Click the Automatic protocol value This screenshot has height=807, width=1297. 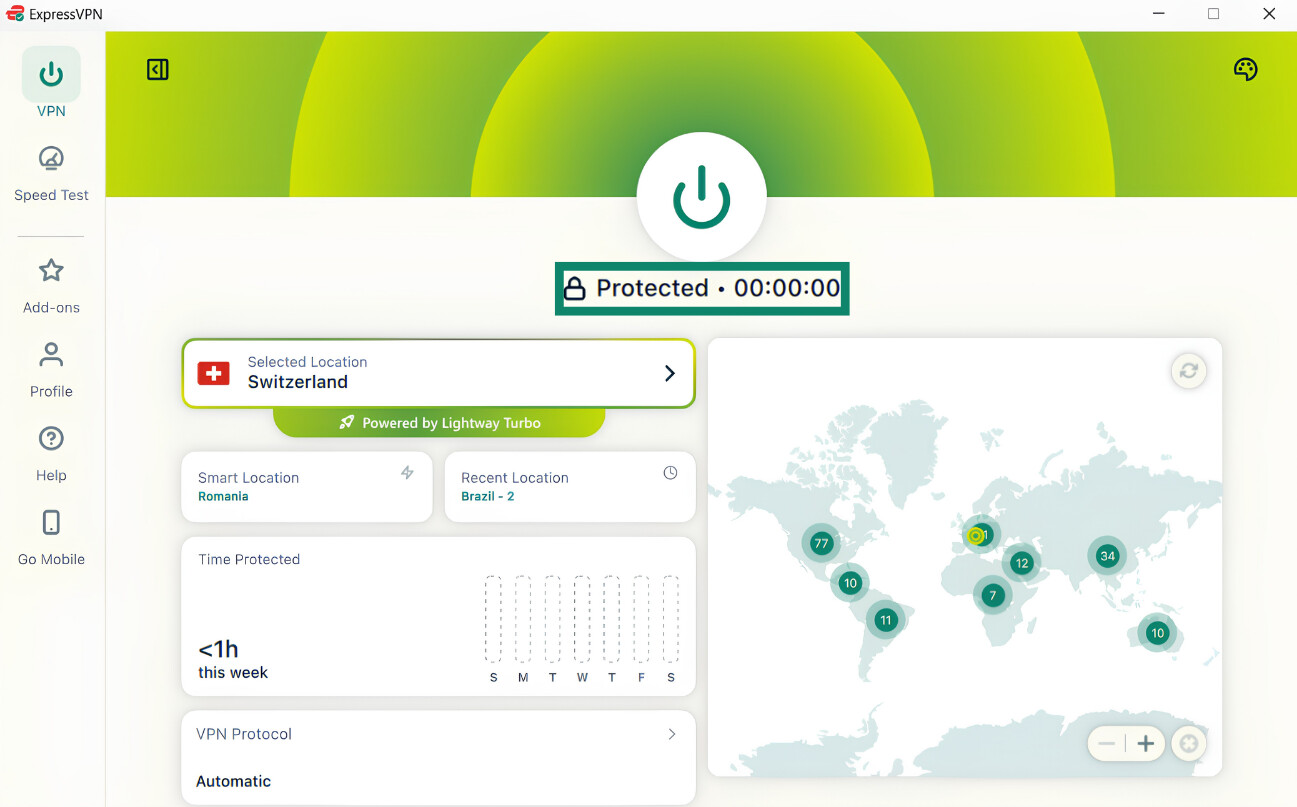coord(233,781)
